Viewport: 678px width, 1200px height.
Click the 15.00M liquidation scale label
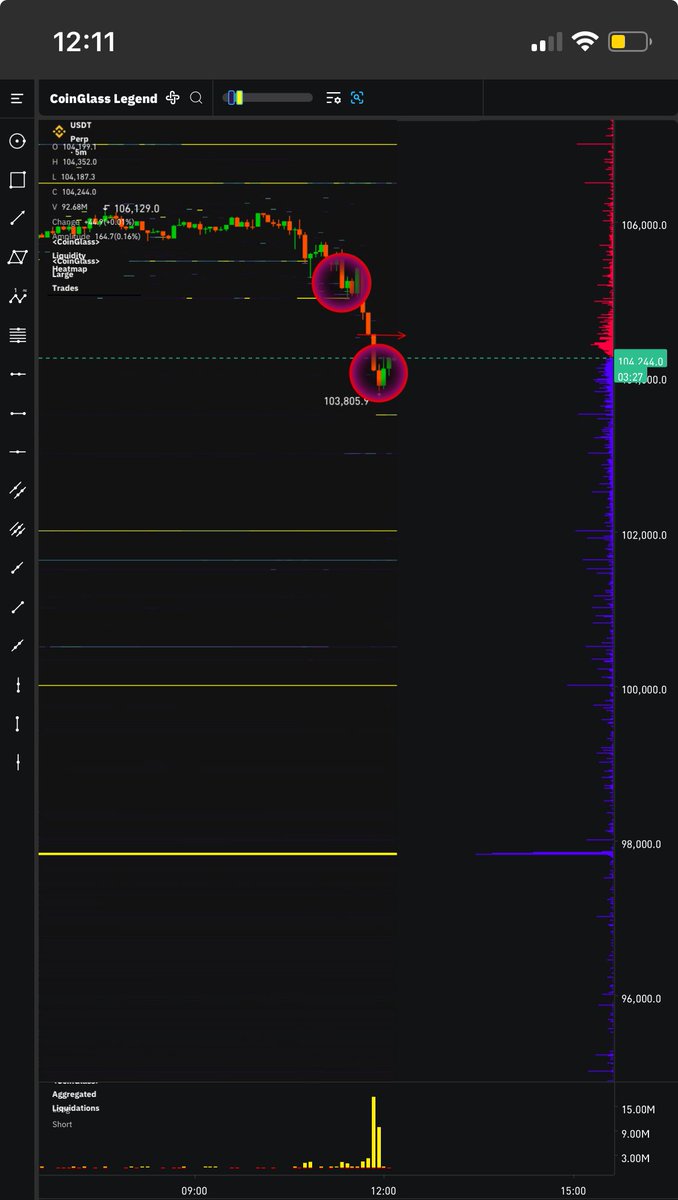(638, 1110)
